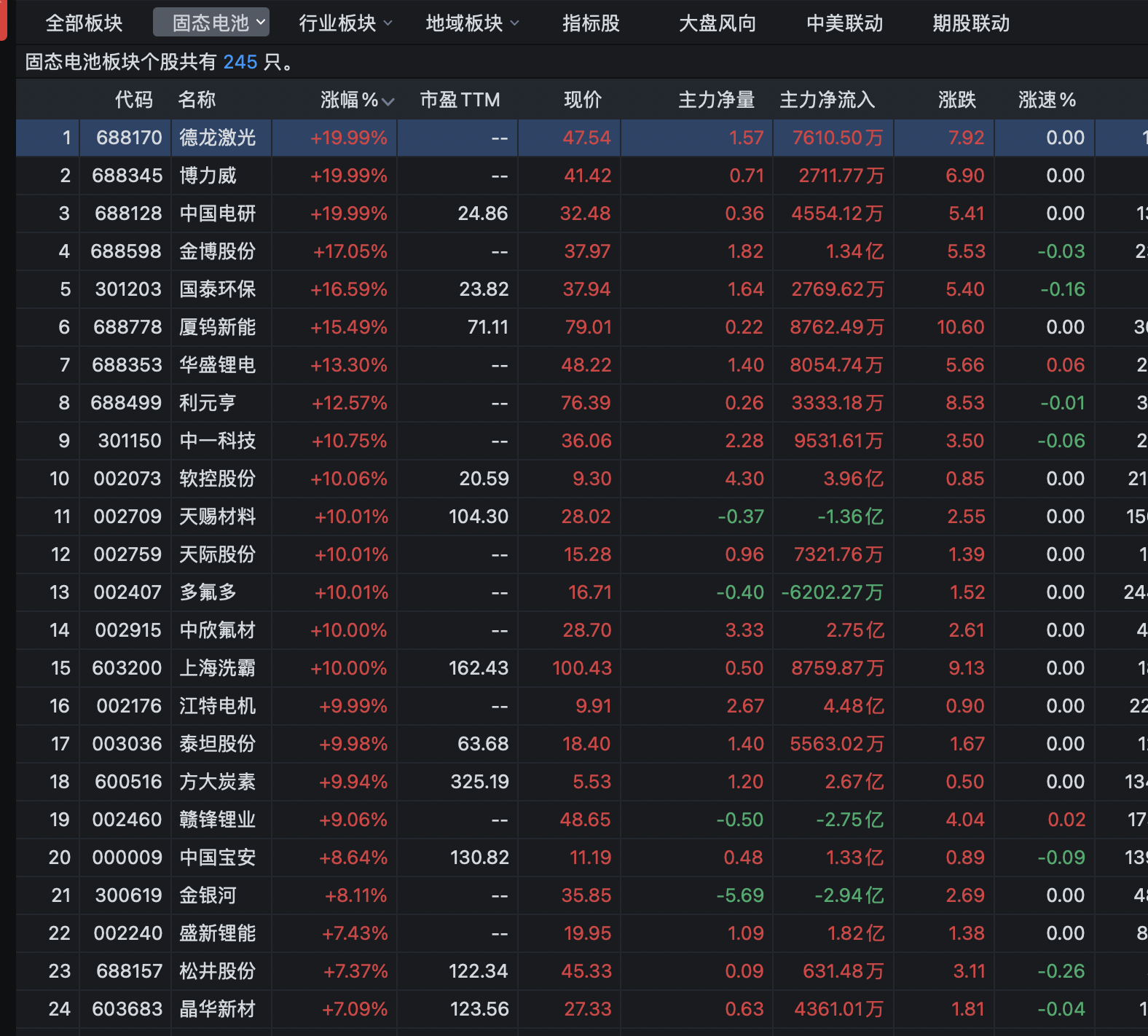1148x1036 pixels.
Task: Select stock name 盛新锂能
Action: click(x=218, y=933)
